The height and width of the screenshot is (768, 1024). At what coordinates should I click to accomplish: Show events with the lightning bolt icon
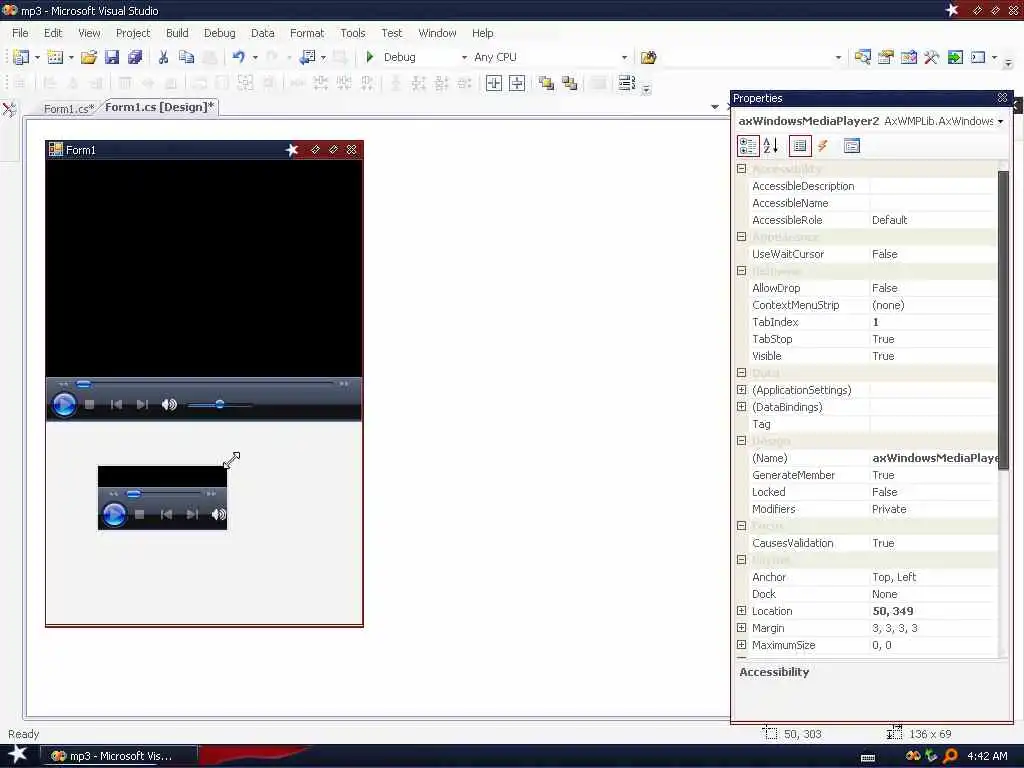(x=823, y=146)
